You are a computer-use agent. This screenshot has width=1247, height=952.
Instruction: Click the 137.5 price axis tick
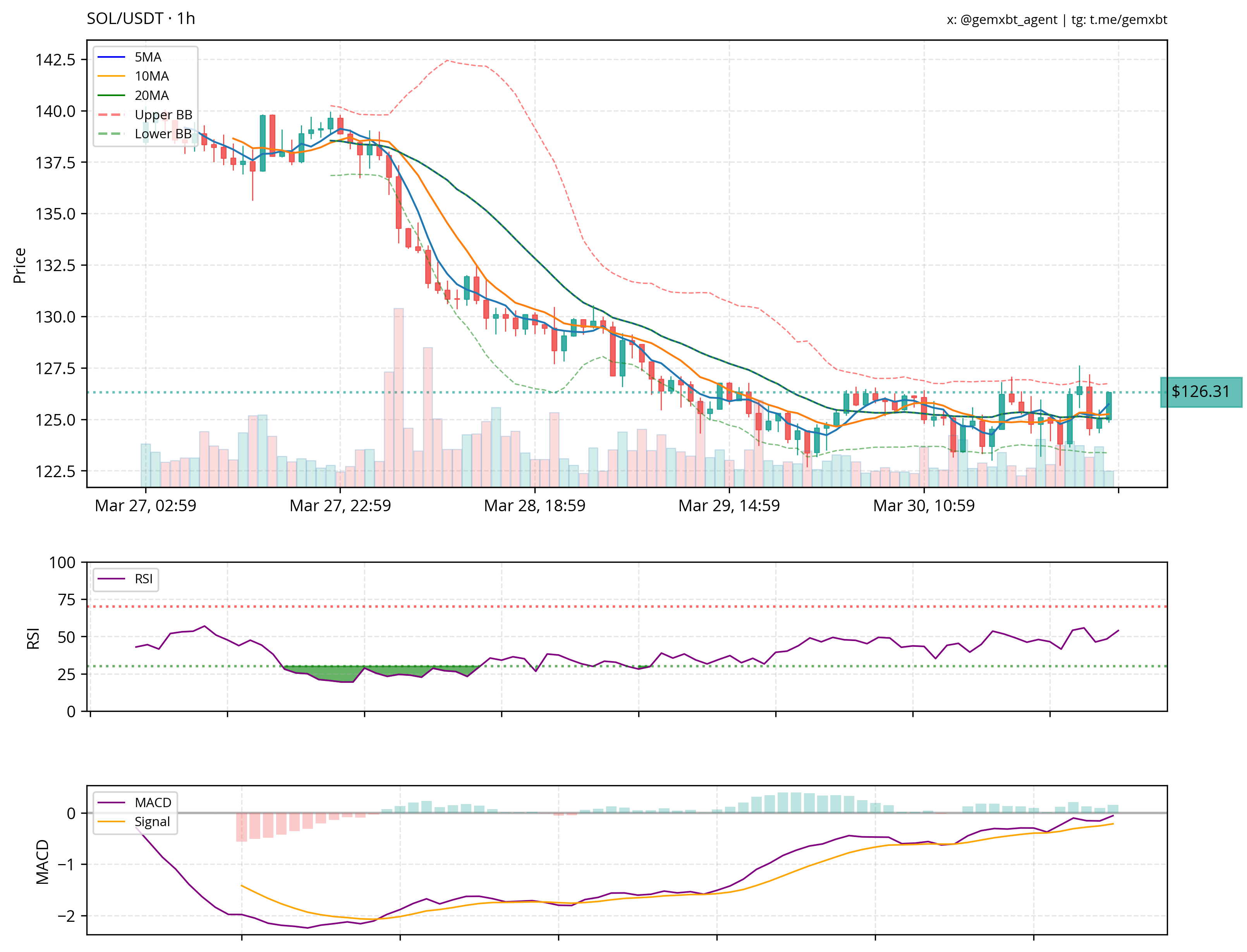55,163
